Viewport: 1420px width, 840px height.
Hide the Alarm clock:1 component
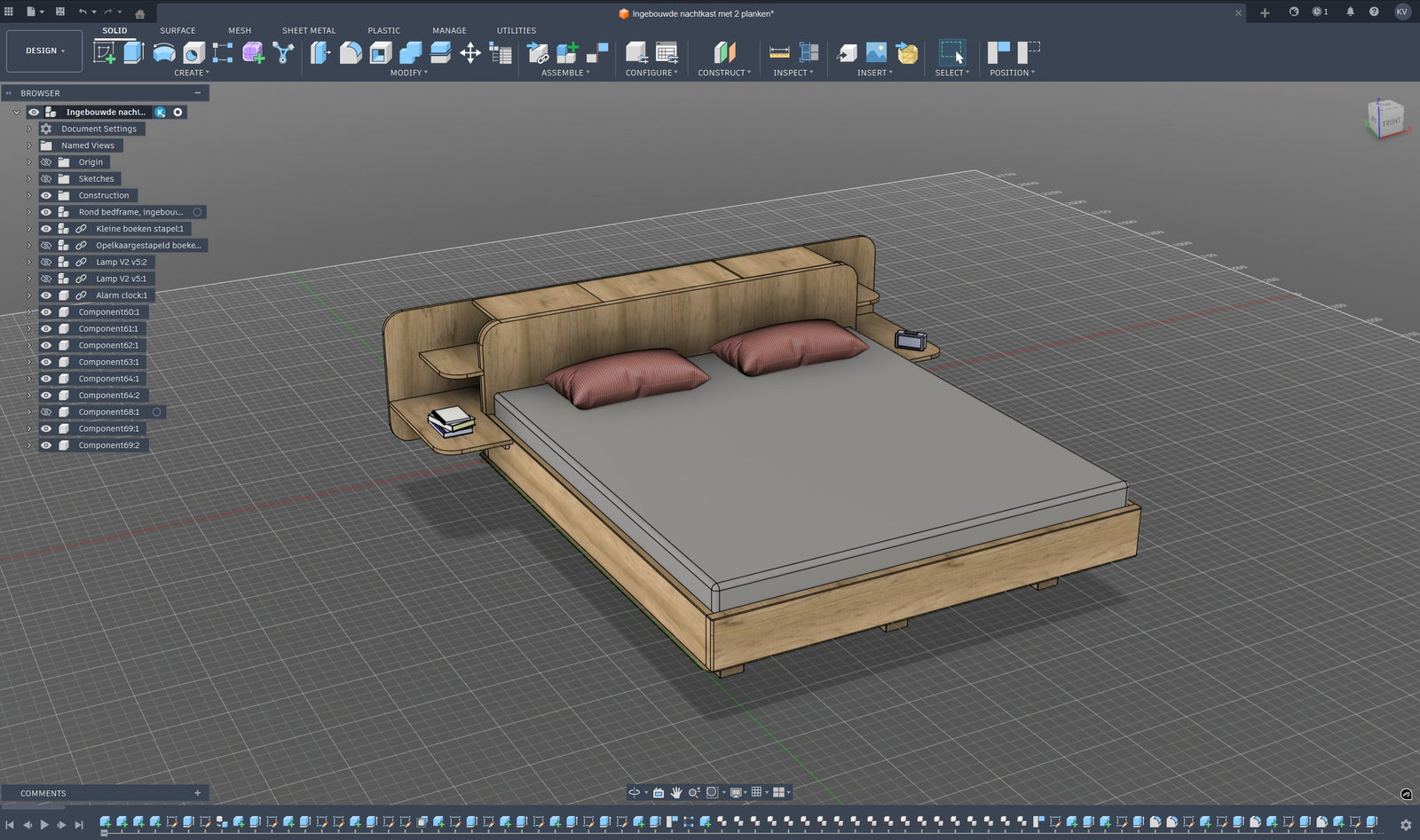[x=46, y=295]
